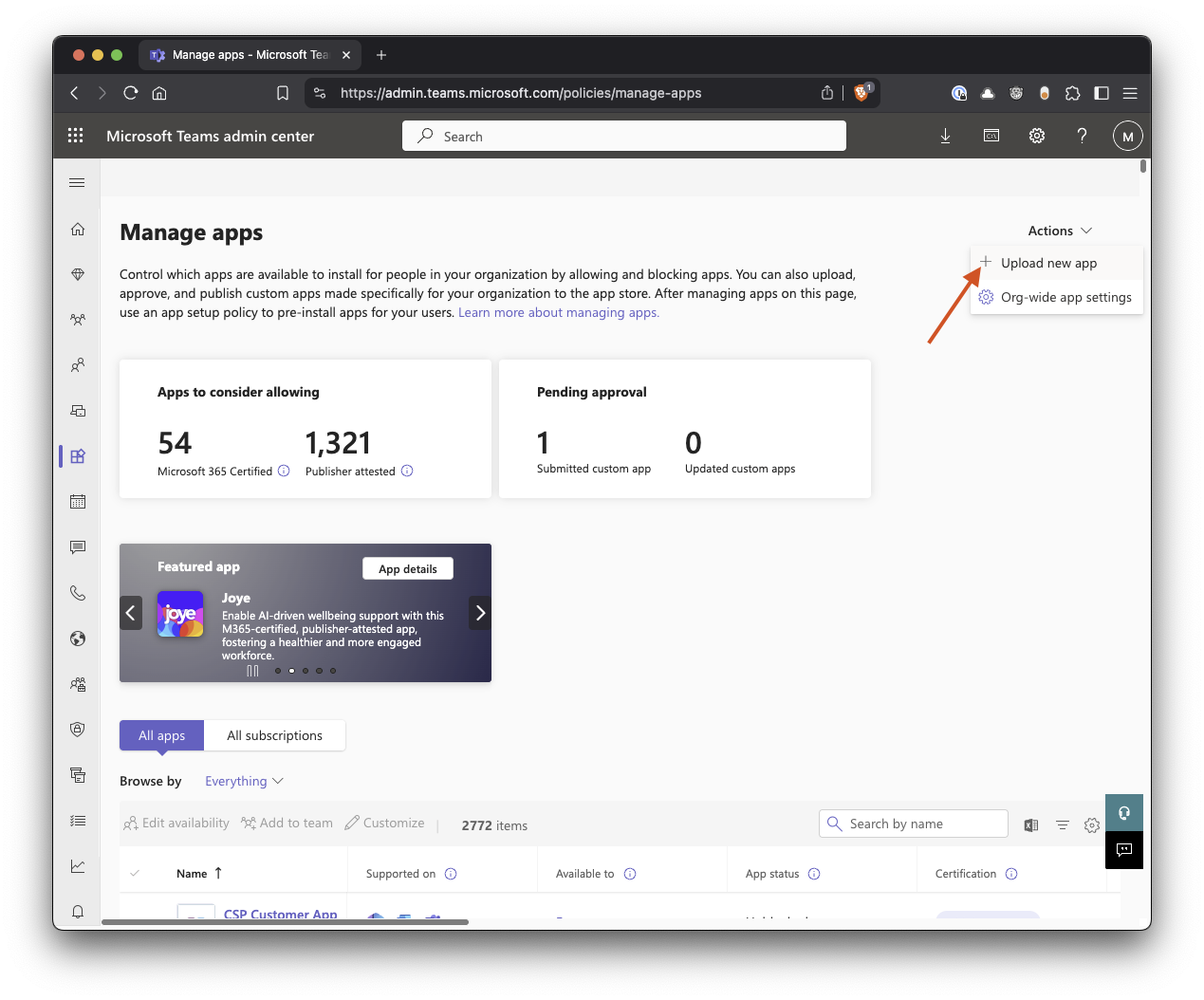Click the Home icon in sidebar
Image resolution: width=1204 pixels, height=1000 pixels.
(x=78, y=229)
